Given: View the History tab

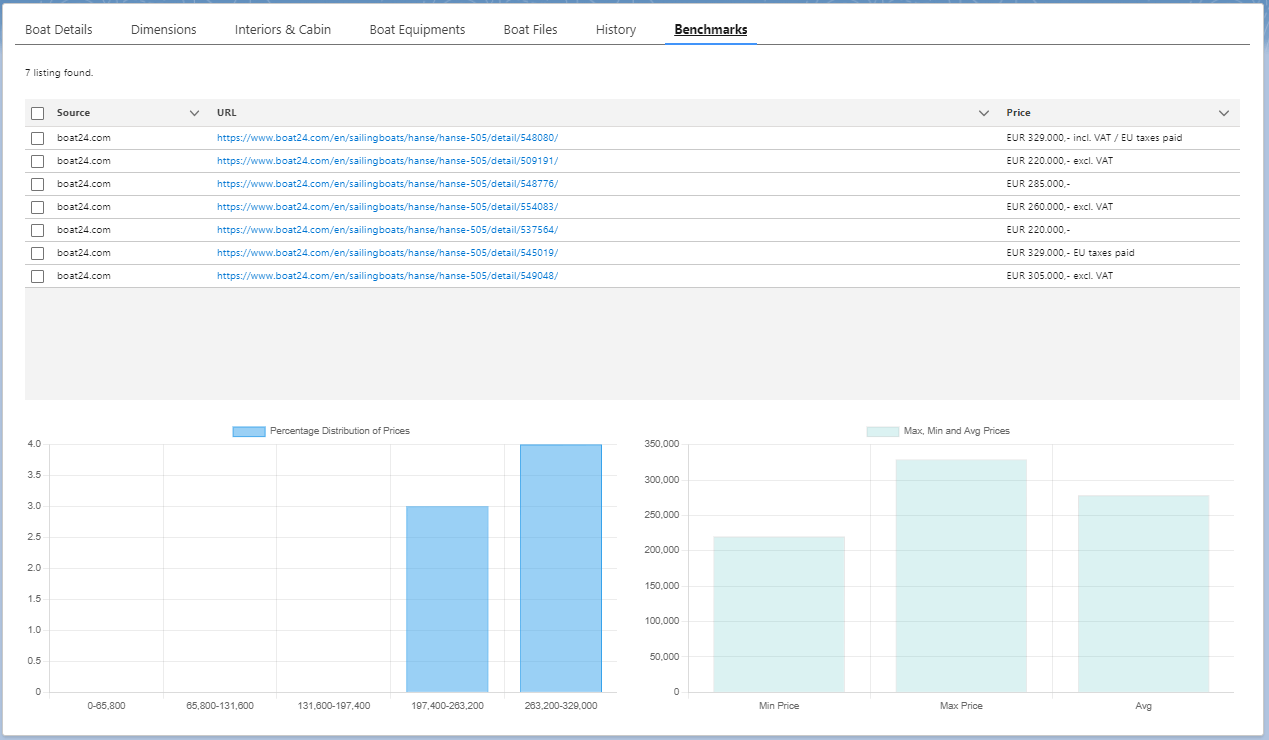Looking at the screenshot, I should click(x=616, y=30).
